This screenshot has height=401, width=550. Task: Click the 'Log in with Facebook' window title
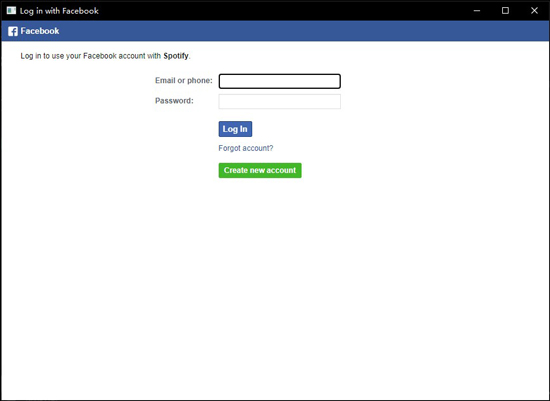point(59,11)
